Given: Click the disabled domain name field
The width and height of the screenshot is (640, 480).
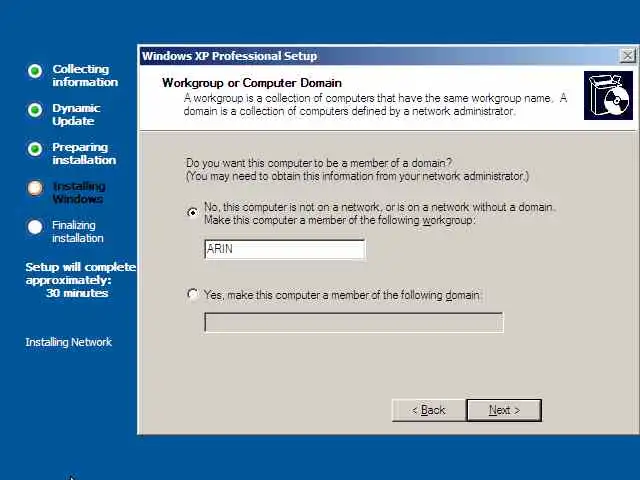Looking at the screenshot, I should coord(353,322).
